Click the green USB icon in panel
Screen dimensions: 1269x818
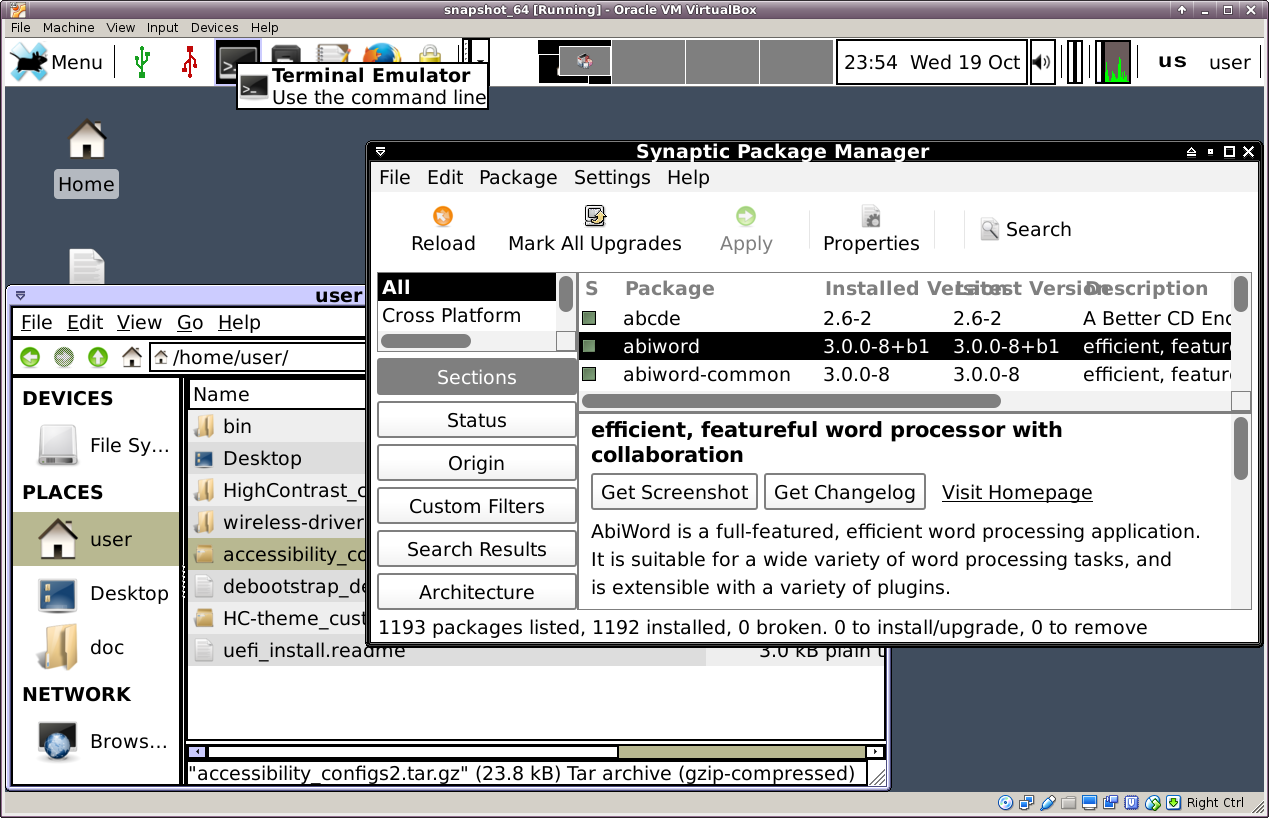click(141, 62)
